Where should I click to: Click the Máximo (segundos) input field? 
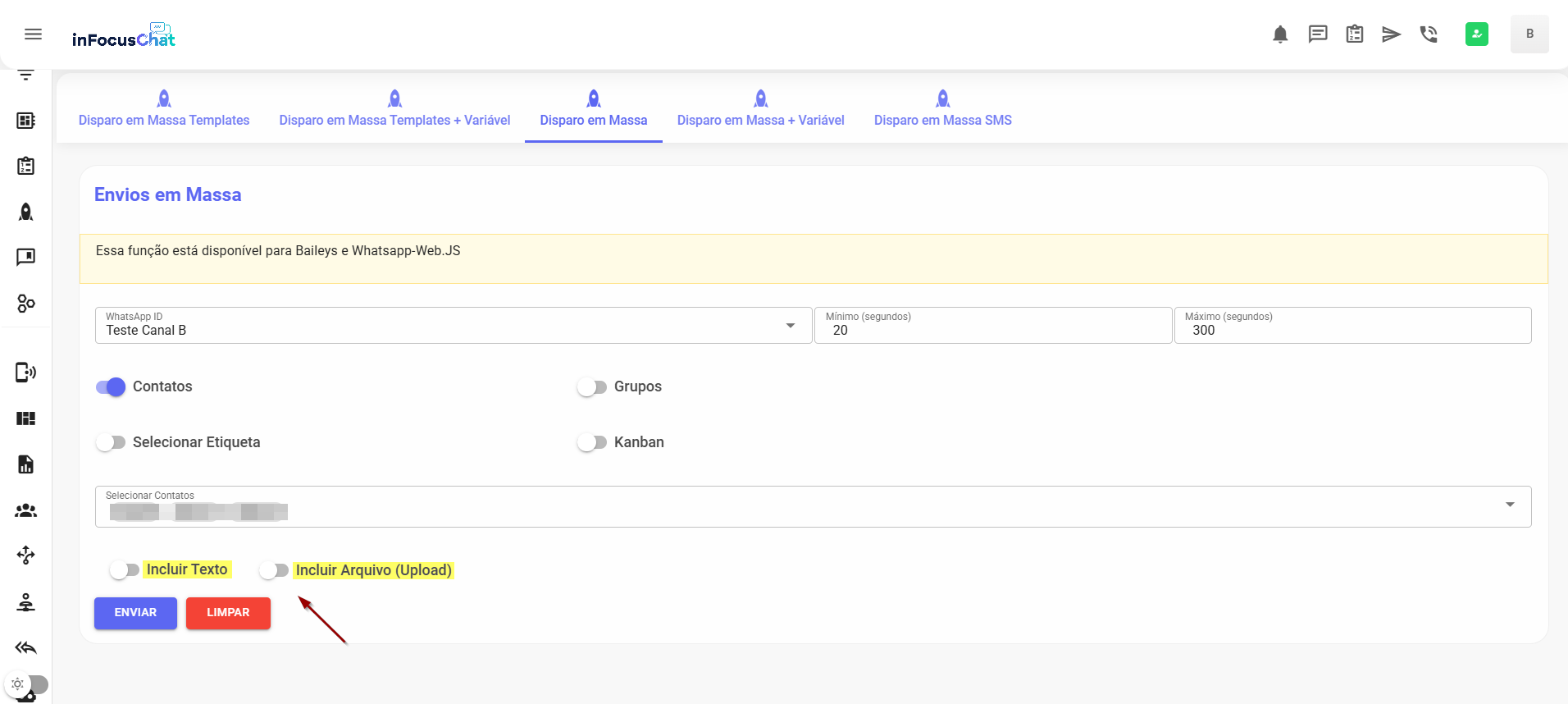1351,330
